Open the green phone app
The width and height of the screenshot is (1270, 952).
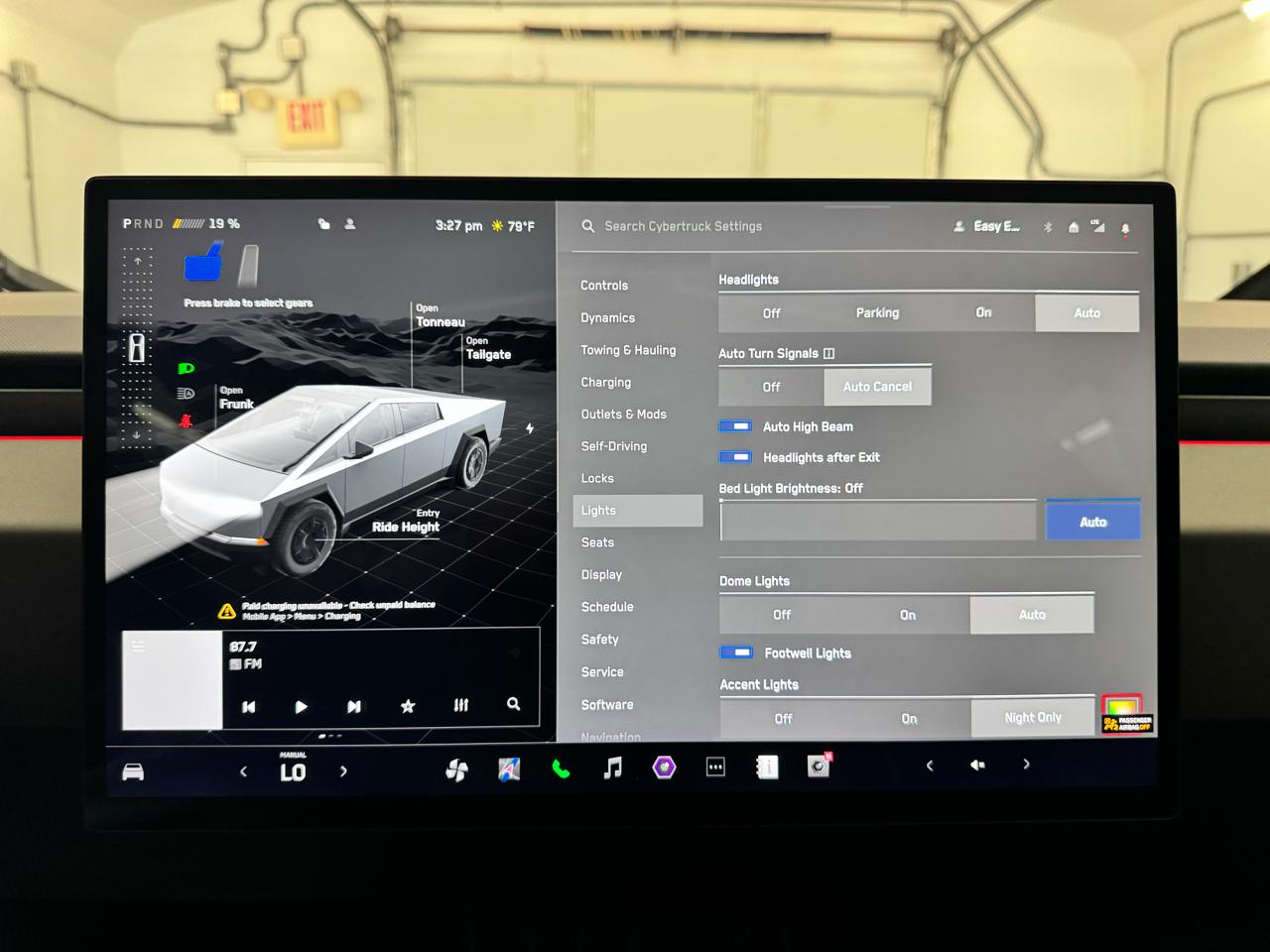(561, 769)
